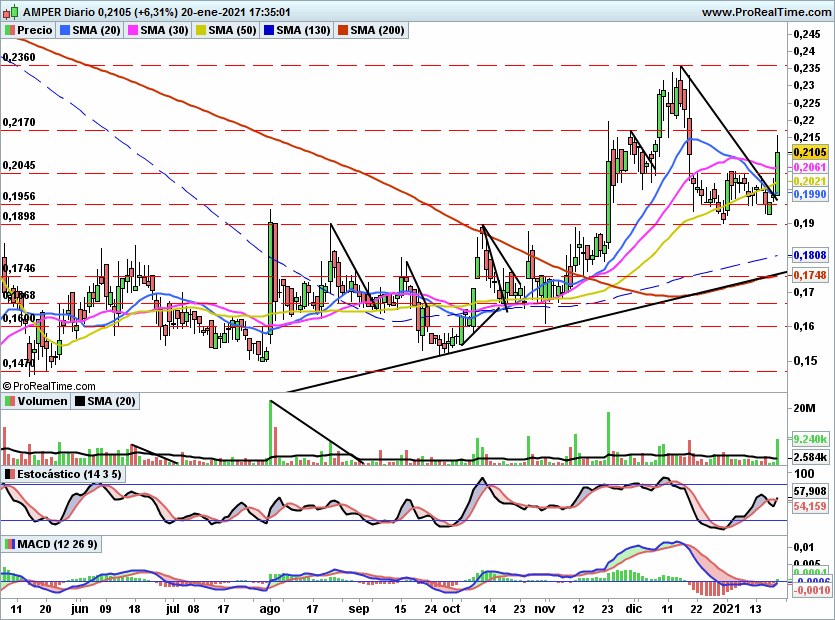Image resolution: width=835 pixels, height=620 pixels.
Task: Click the ago date axis label
Action: [x=270, y=609]
